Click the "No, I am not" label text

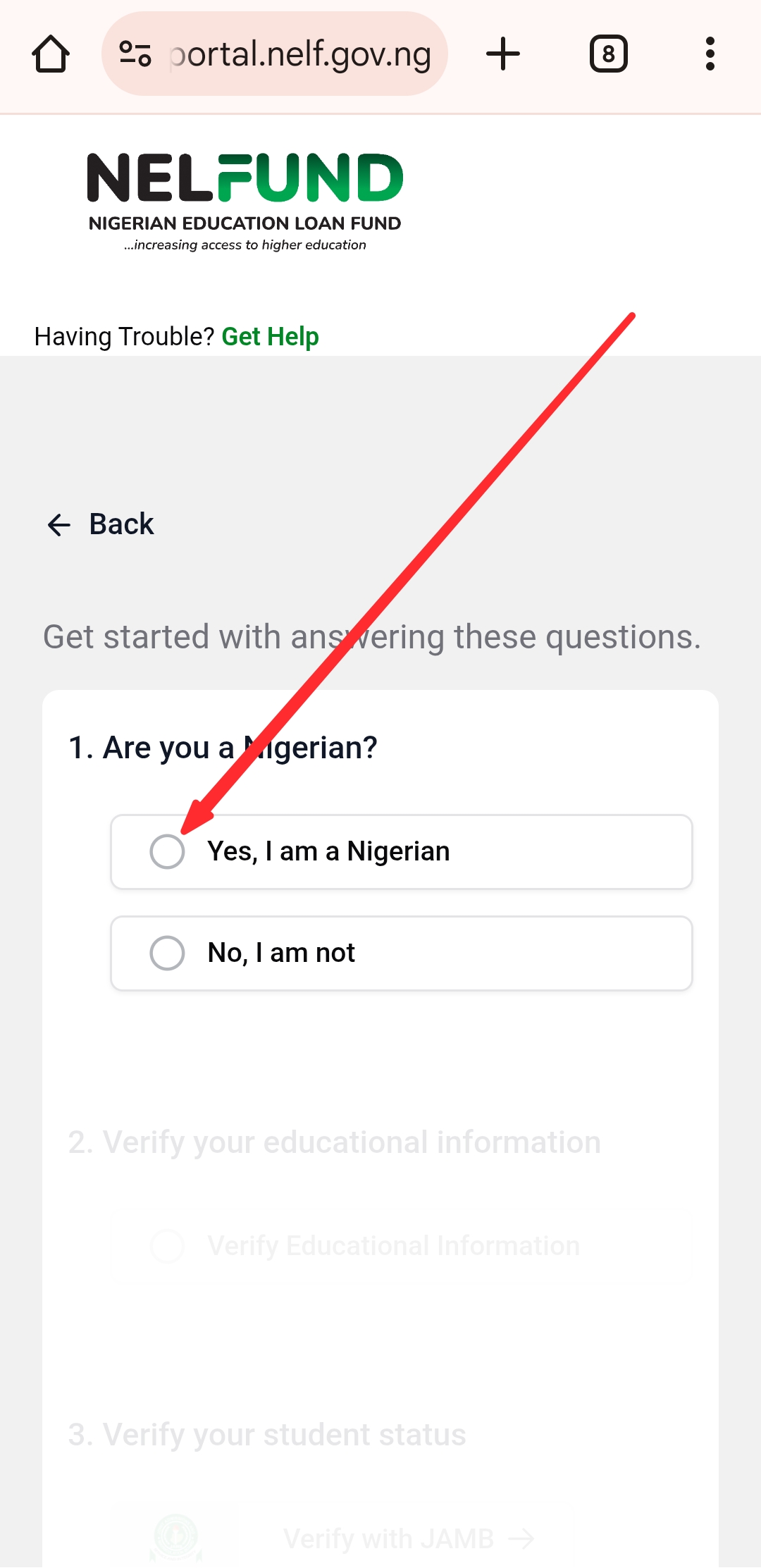click(x=281, y=953)
